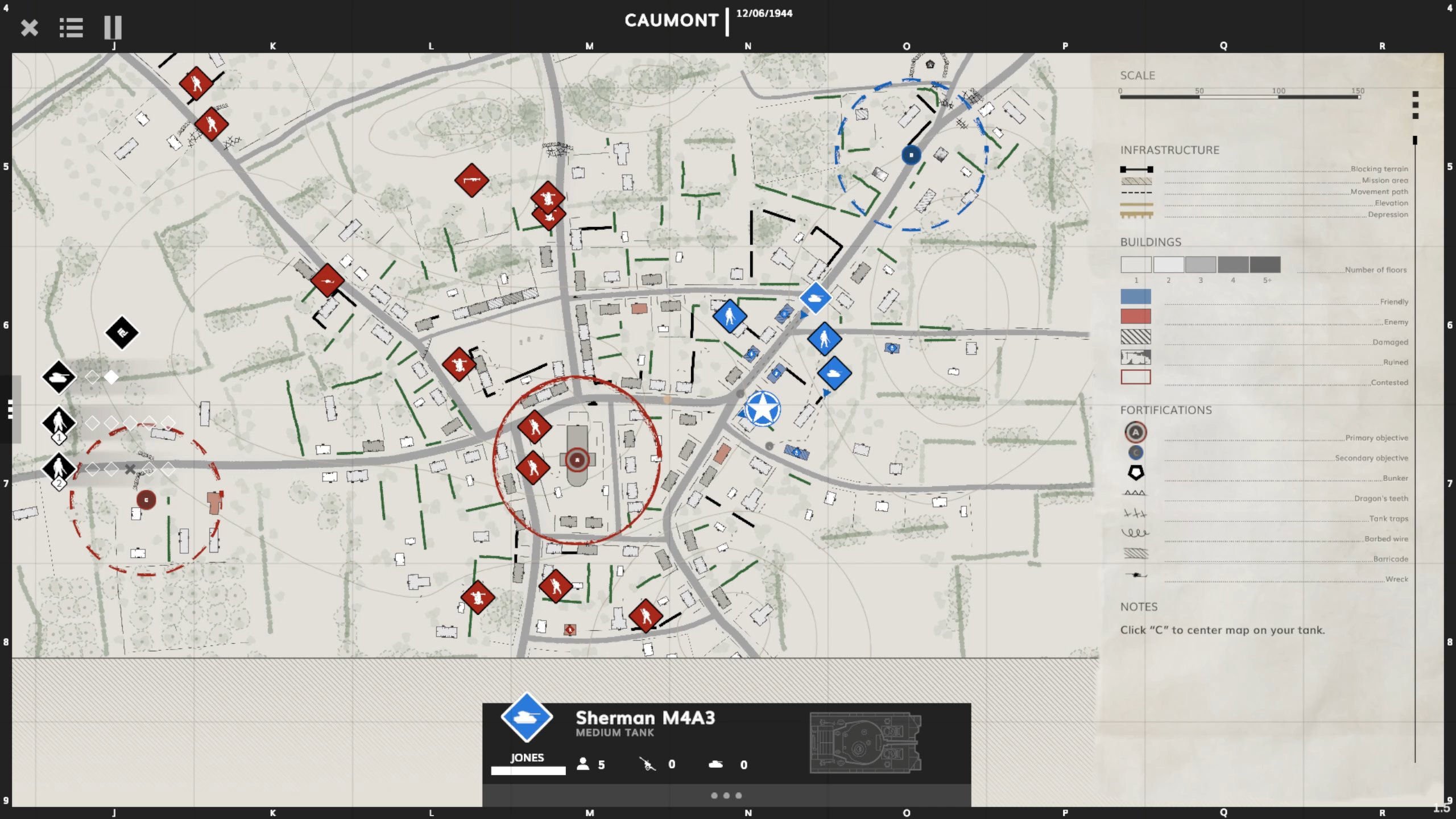Toggle the filled white diamond beside the tank unit
This screenshot has height=819, width=1456.
click(x=111, y=377)
